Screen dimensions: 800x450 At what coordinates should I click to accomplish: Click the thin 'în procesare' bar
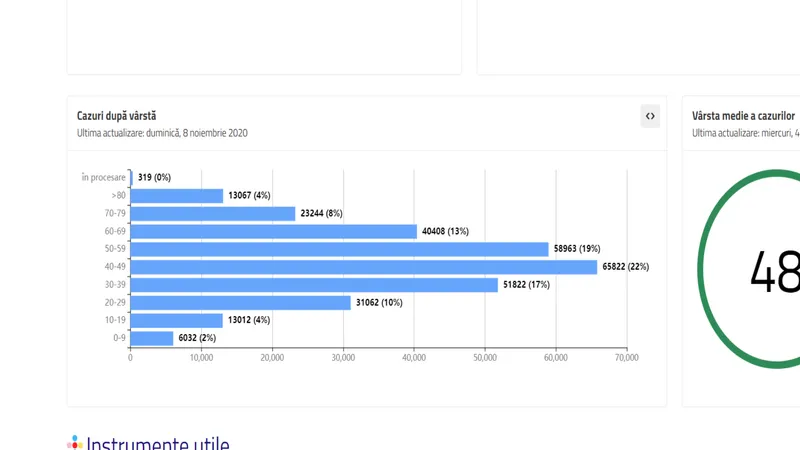pos(131,178)
